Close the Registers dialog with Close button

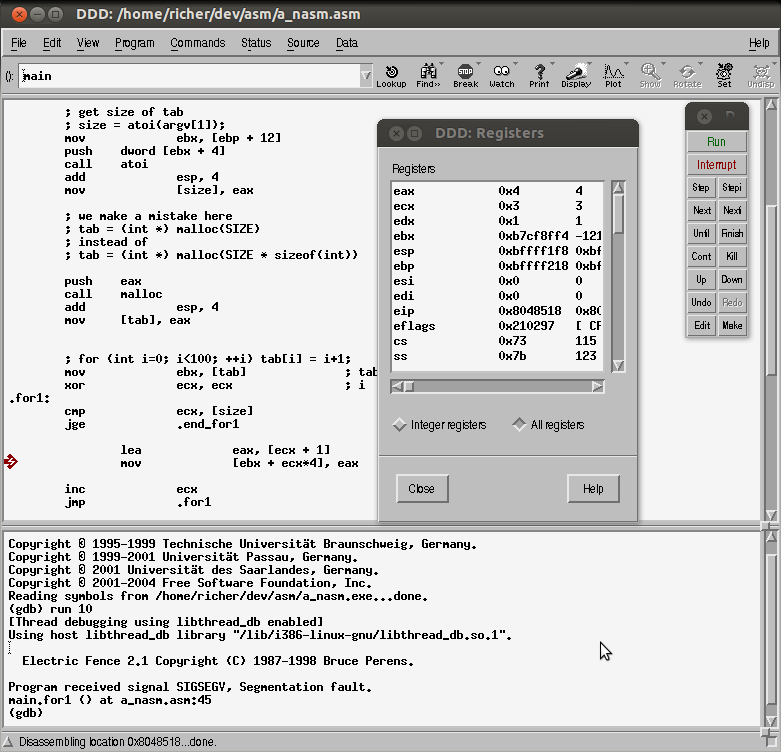pos(422,489)
